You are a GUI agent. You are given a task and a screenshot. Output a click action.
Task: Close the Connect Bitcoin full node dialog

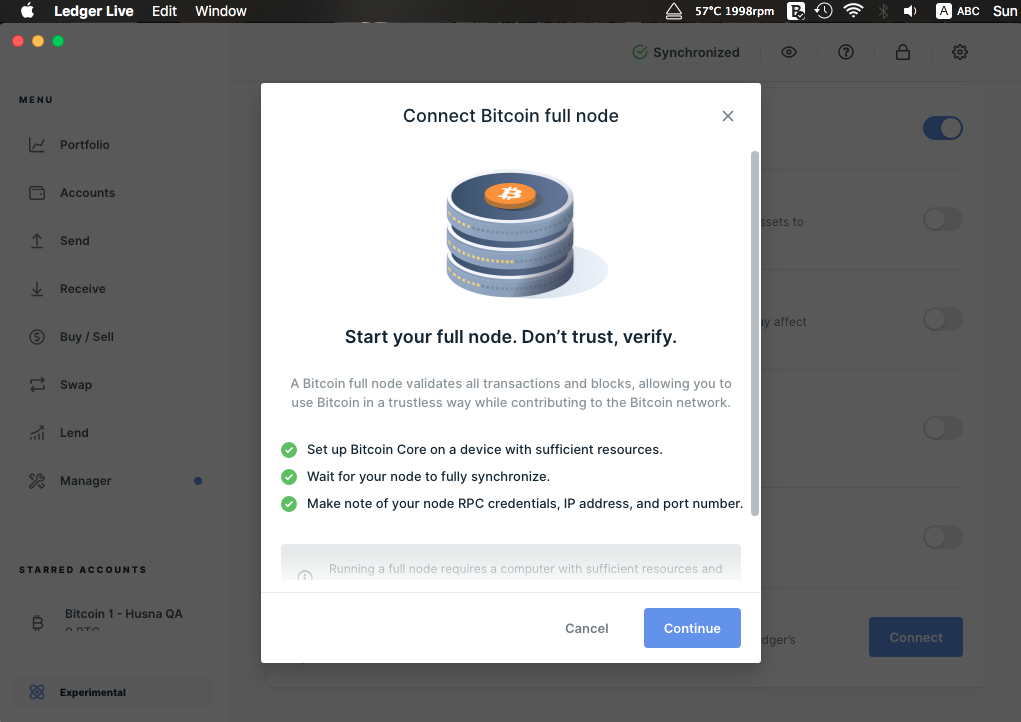(x=728, y=116)
